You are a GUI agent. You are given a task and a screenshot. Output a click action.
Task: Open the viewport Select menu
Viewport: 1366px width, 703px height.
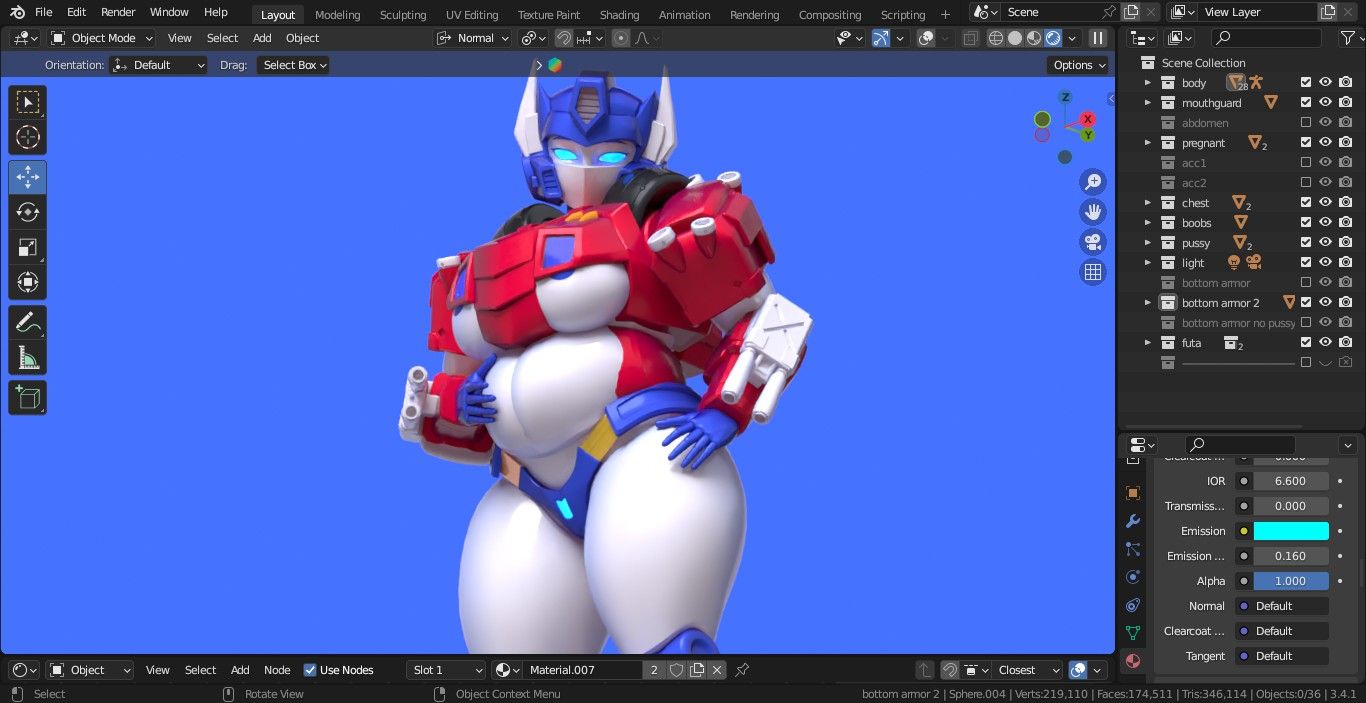tap(222, 38)
